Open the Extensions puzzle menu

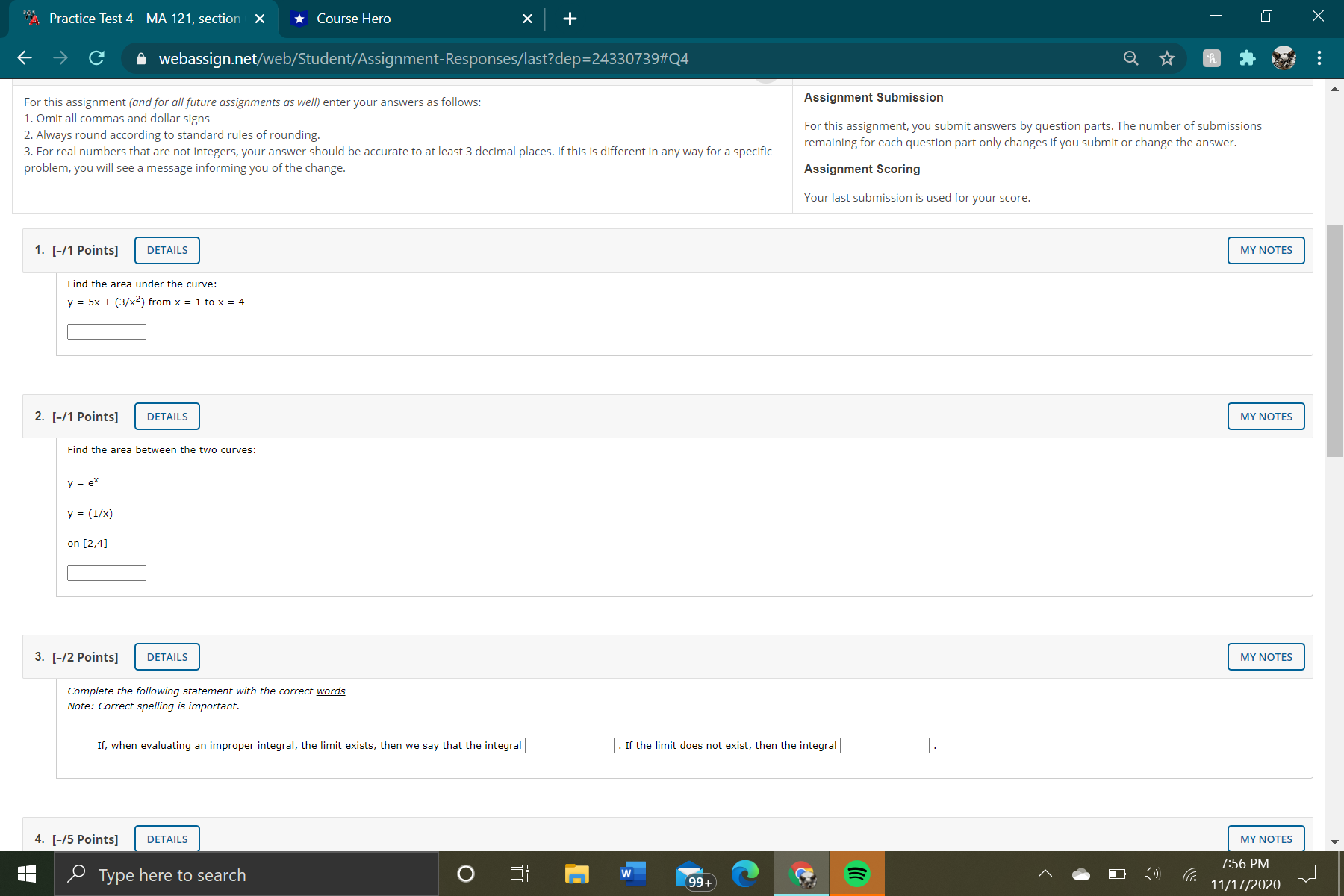1247,58
